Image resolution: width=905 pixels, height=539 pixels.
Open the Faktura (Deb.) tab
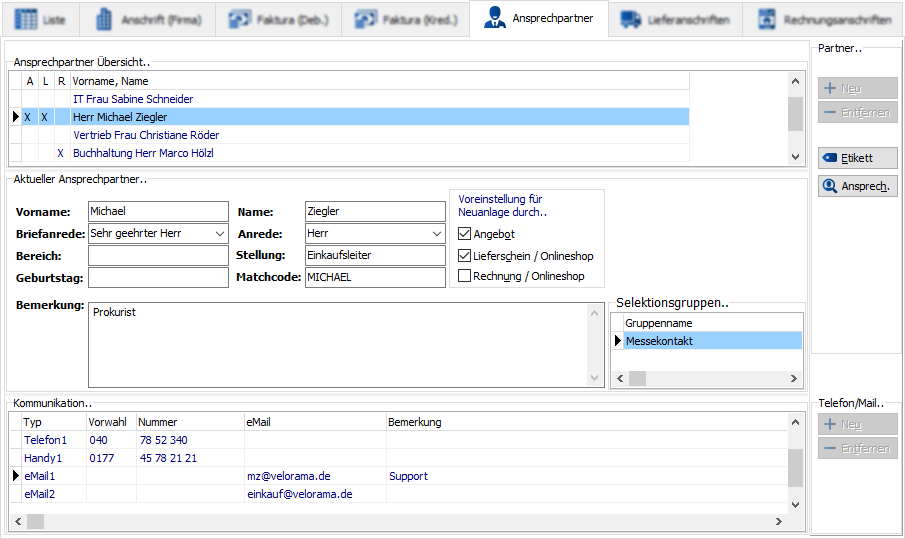point(278,20)
